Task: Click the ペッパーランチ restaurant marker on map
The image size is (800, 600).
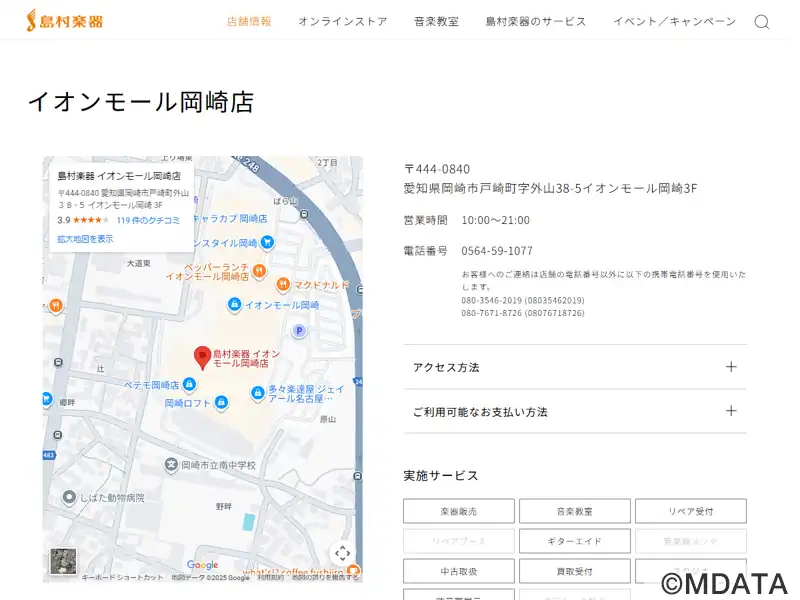Action: pos(258,270)
